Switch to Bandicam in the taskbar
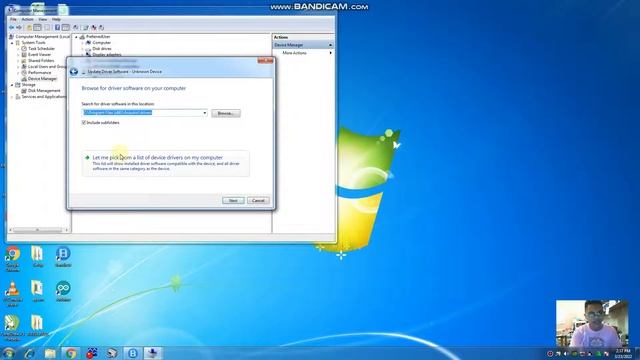The height and width of the screenshot is (360, 640). click(132, 353)
